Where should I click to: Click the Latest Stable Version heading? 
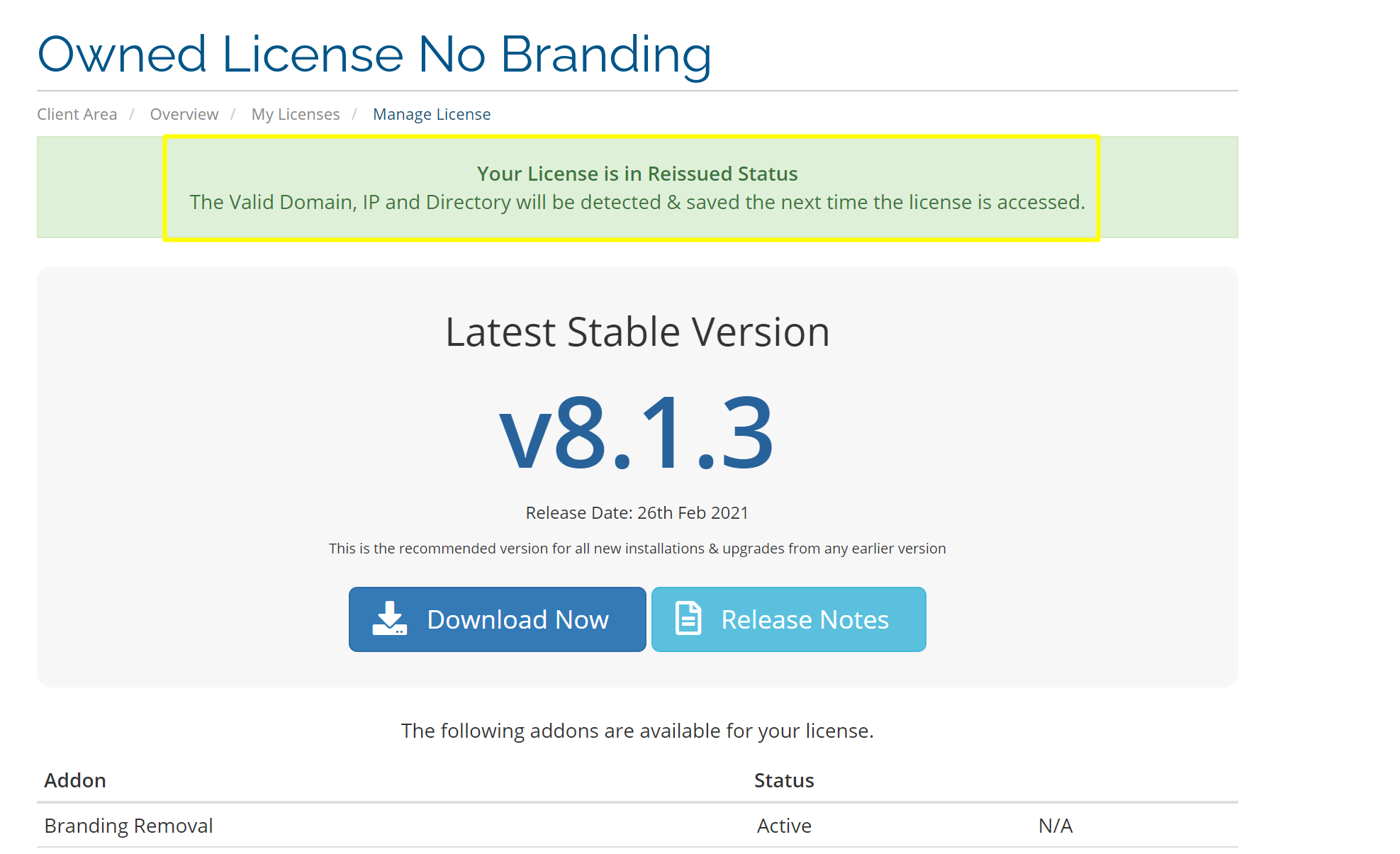637,332
